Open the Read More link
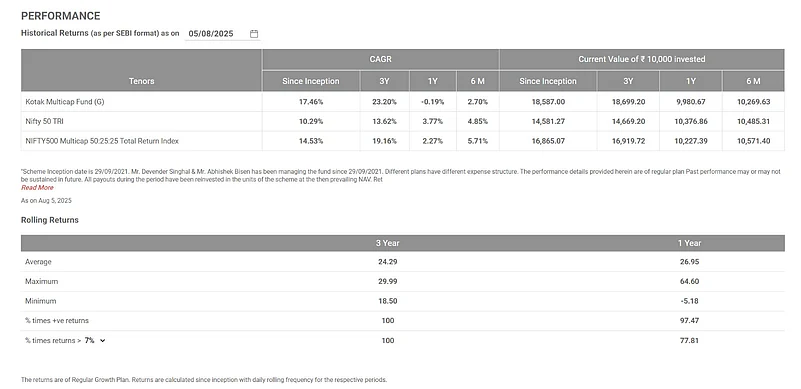801x389 pixels. pyautogui.click(x=37, y=188)
